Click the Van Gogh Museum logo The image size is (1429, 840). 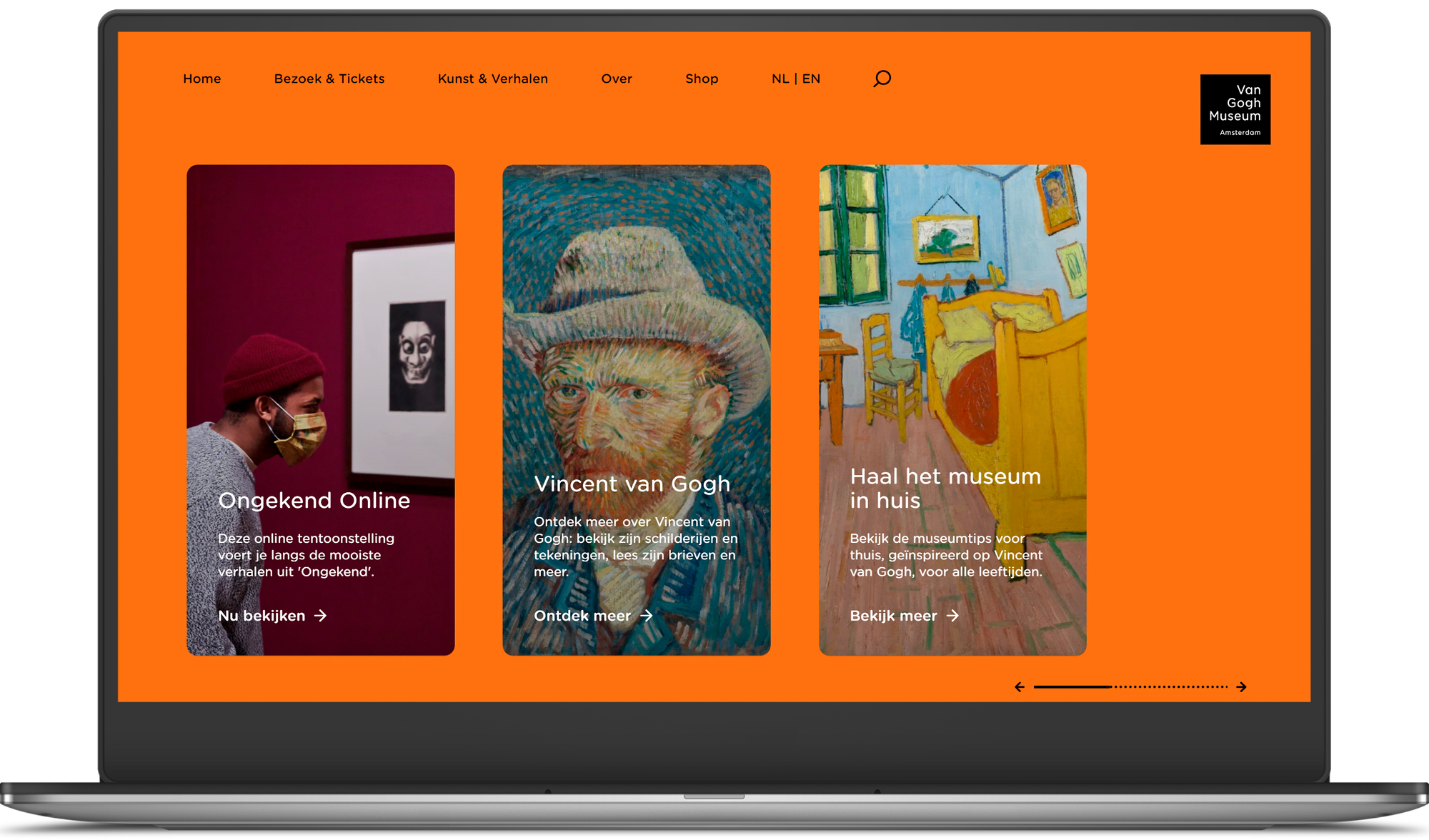click(x=1235, y=109)
